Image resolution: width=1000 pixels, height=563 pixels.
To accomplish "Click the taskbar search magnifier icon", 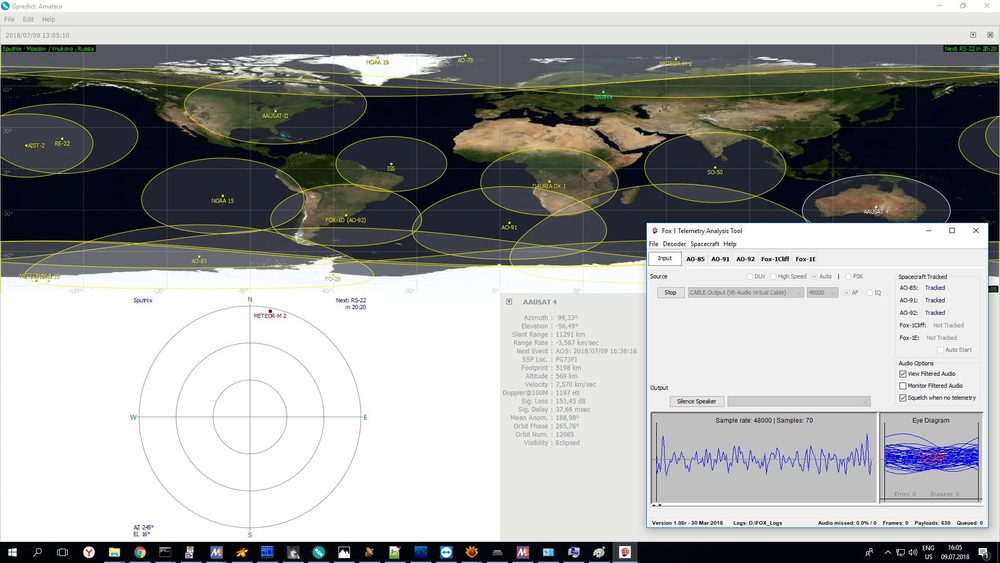I will coord(38,552).
